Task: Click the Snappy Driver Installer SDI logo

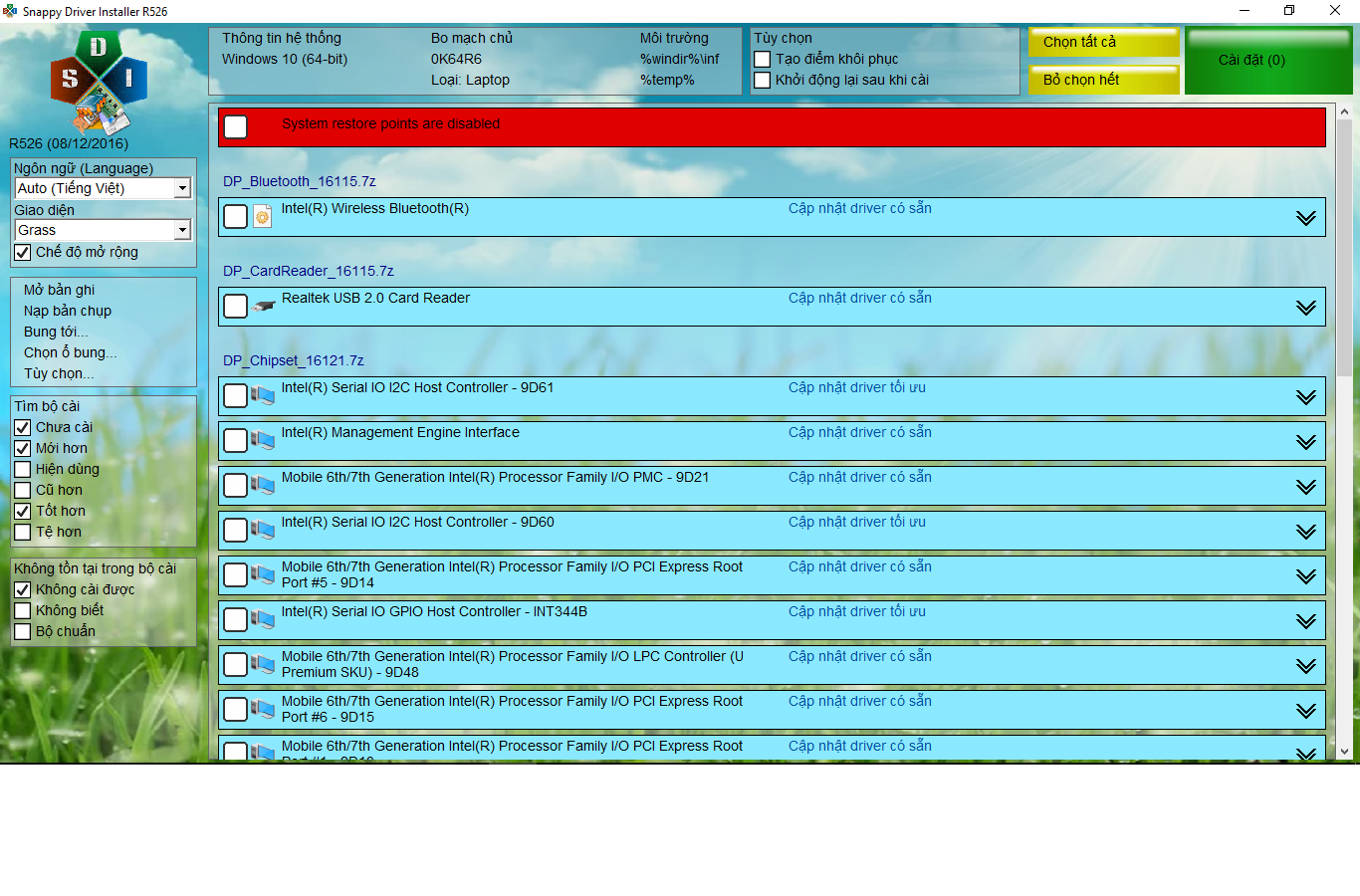Action: coord(99,83)
